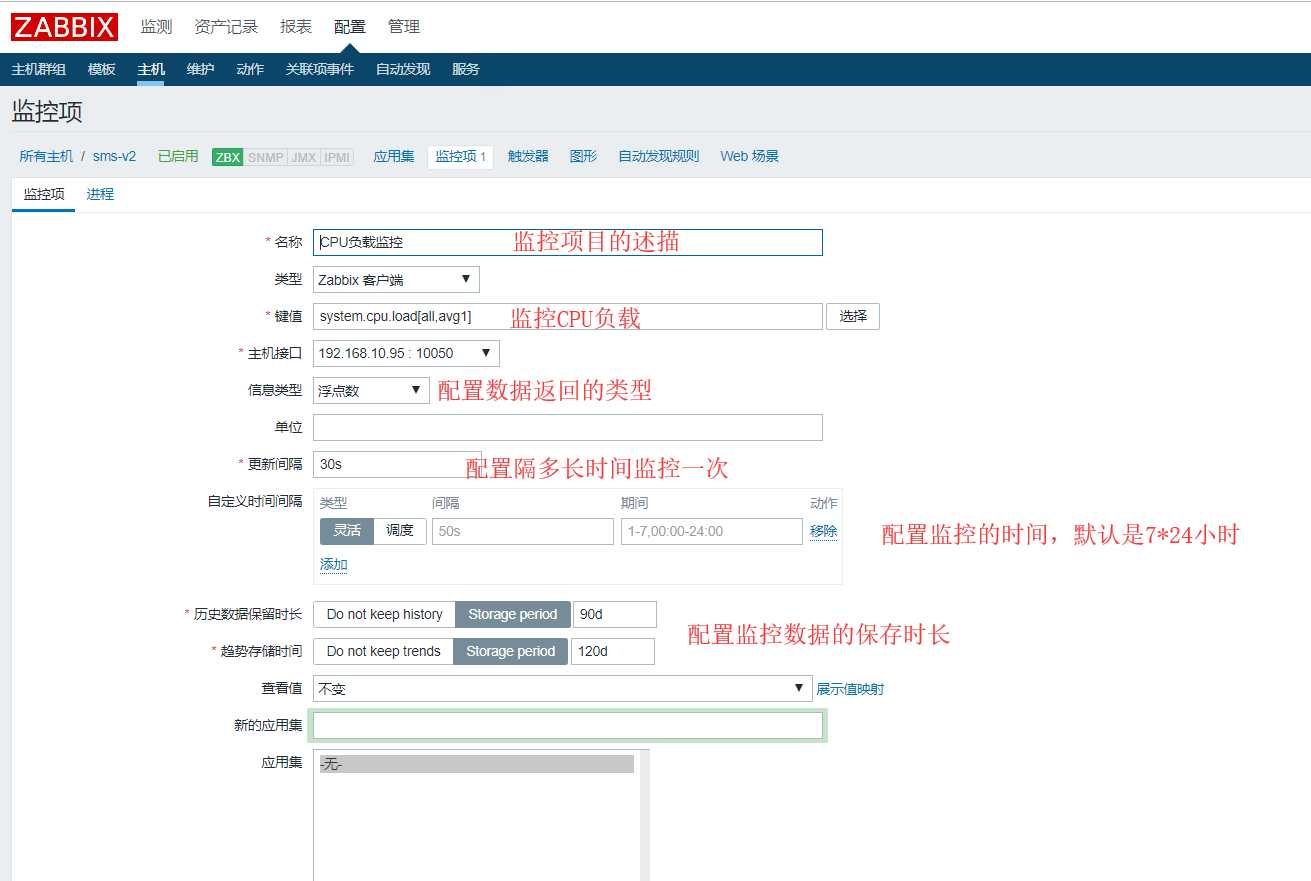Focus the empty 单位 field
This screenshot has height=881, width=1311.
(x=568, y=427)
